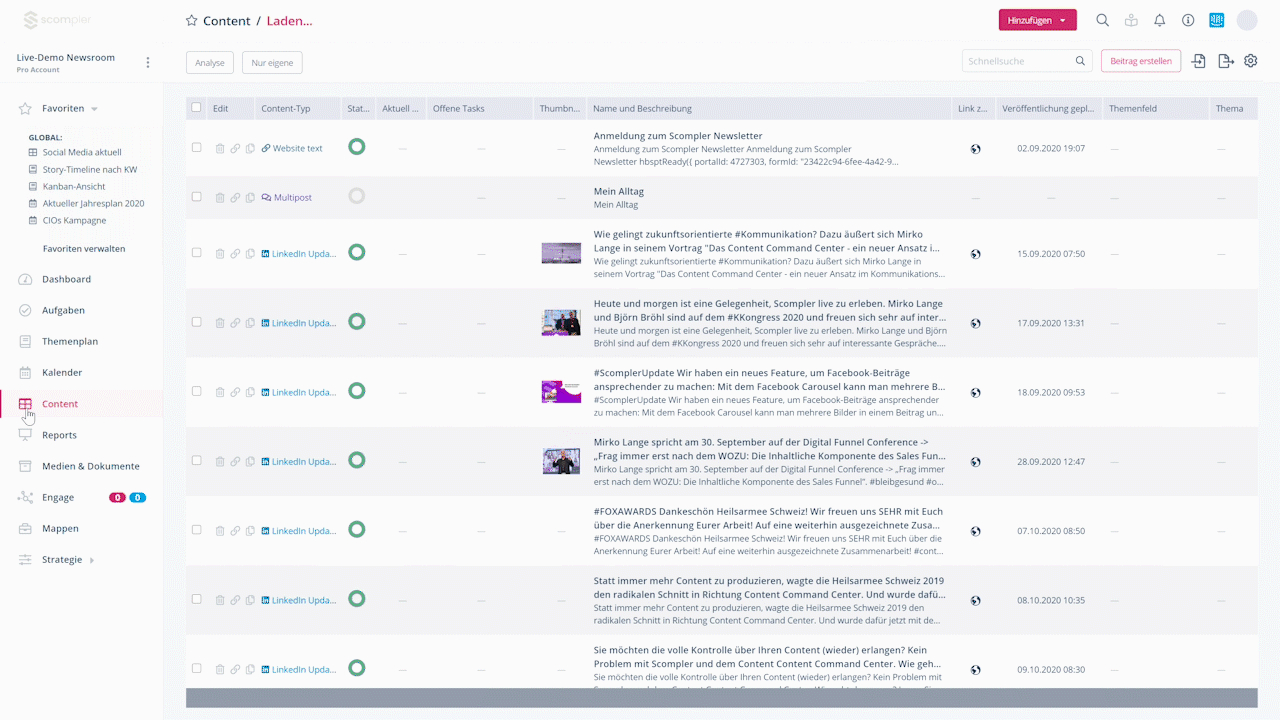This screenshot has height=720, width=1280.
Task: Open the Medien & Dokumente section in the sidebar
Action: point(90,466)
